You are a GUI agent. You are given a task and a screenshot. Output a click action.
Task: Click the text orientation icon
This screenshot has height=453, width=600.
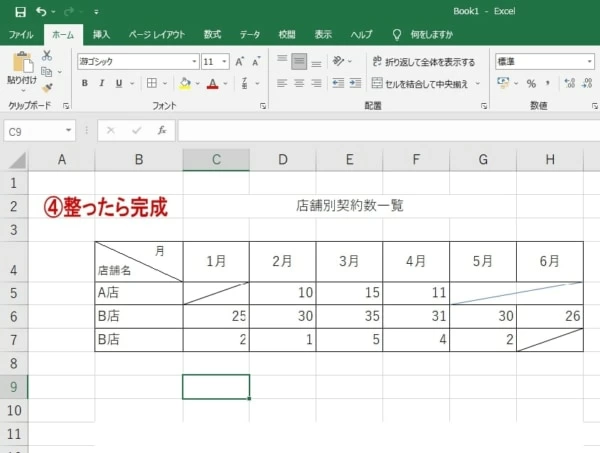tap(338, 61)
